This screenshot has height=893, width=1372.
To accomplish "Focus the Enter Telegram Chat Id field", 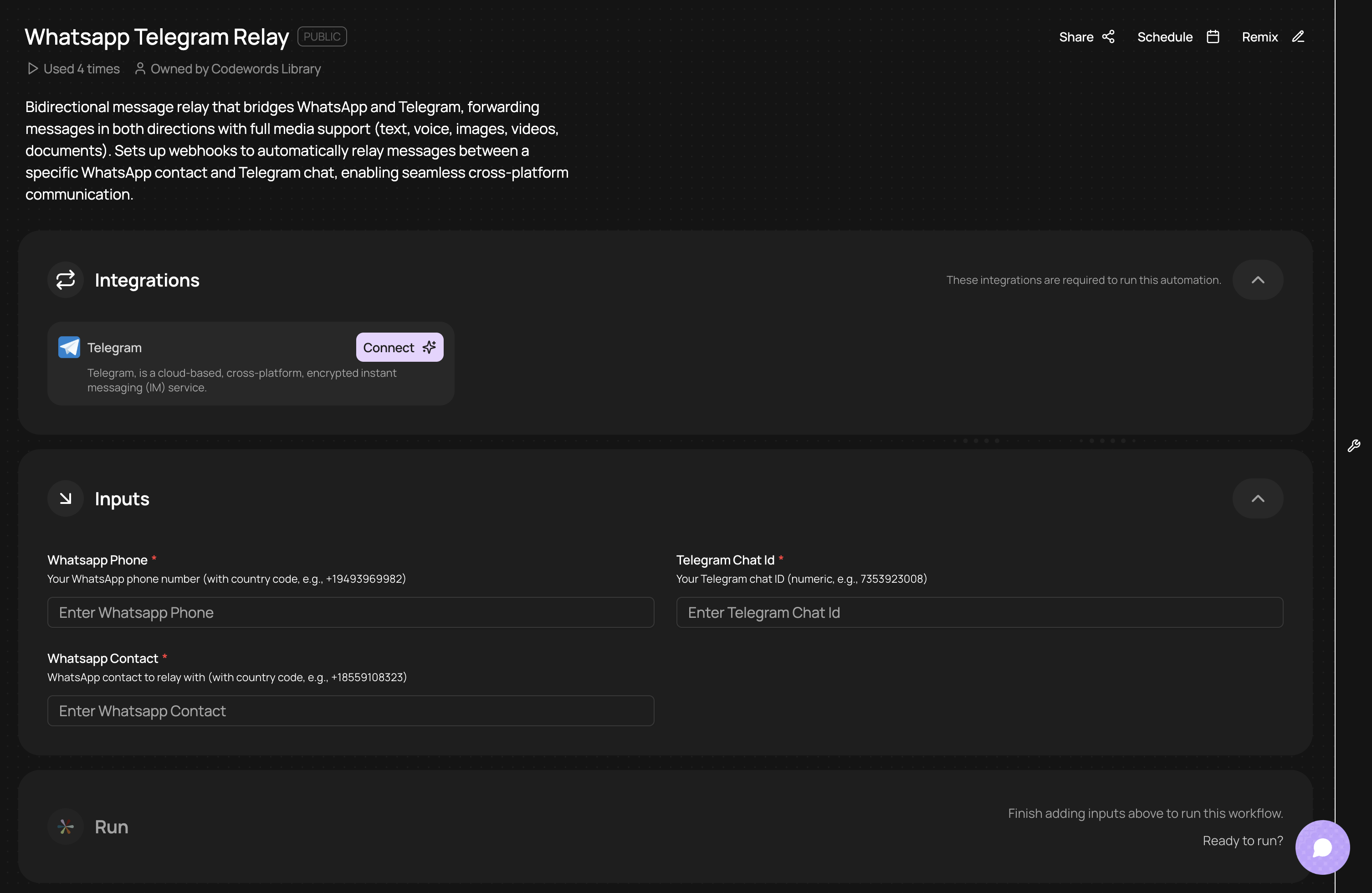I will [979, 612].
